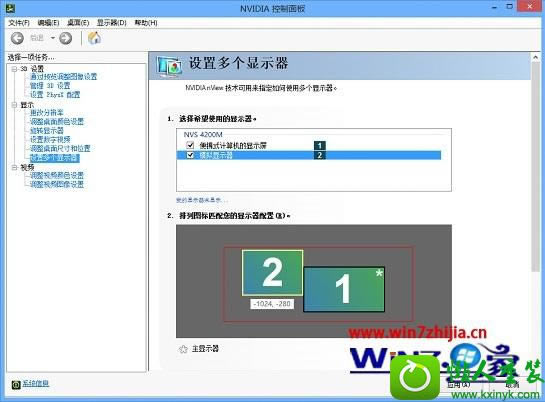Open 调整桌面颜色设置 task

pyautogui.click(x=57, y=122)
